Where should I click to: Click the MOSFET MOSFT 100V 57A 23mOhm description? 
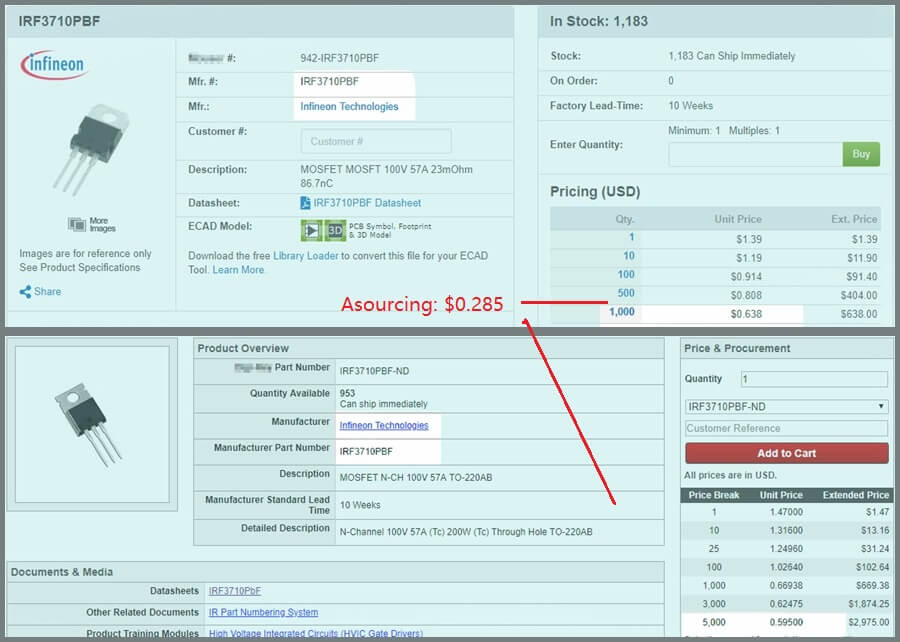[386, 177]
